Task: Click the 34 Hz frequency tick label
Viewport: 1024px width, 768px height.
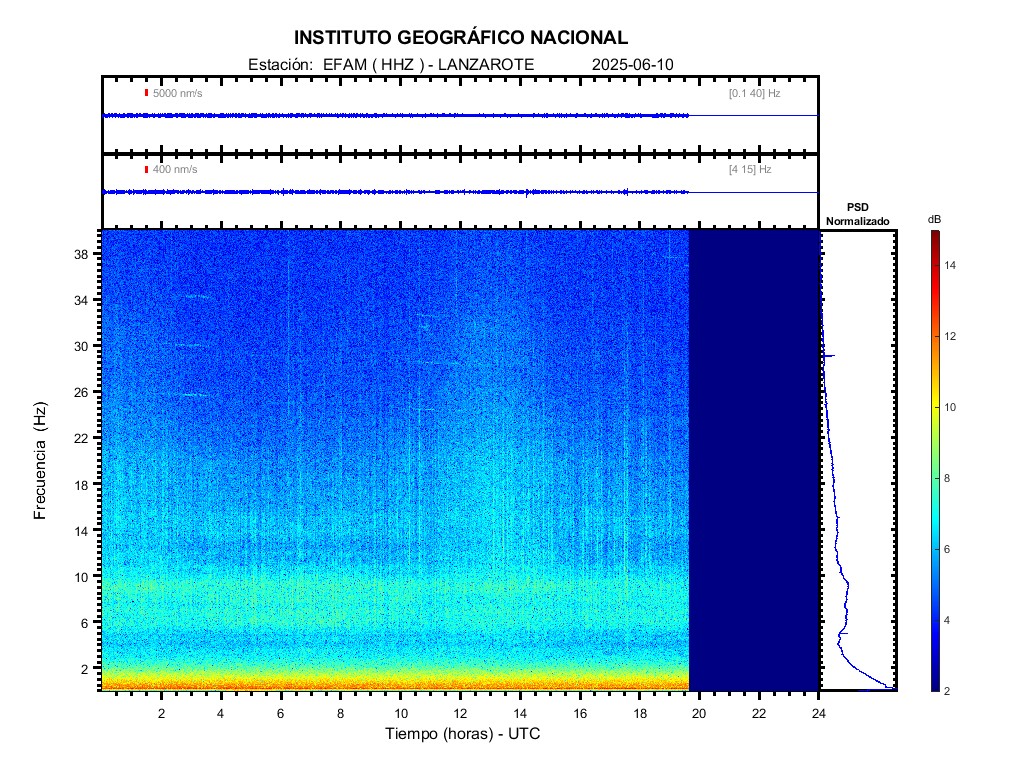Action: click(x=81, y=300)
